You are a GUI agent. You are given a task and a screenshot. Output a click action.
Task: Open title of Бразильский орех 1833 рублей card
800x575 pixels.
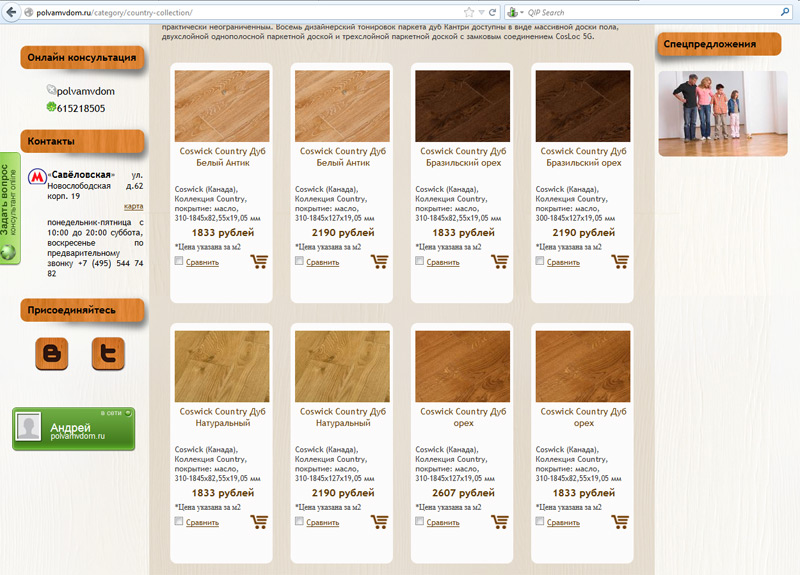pyautogui.click(x=463, y=157)
